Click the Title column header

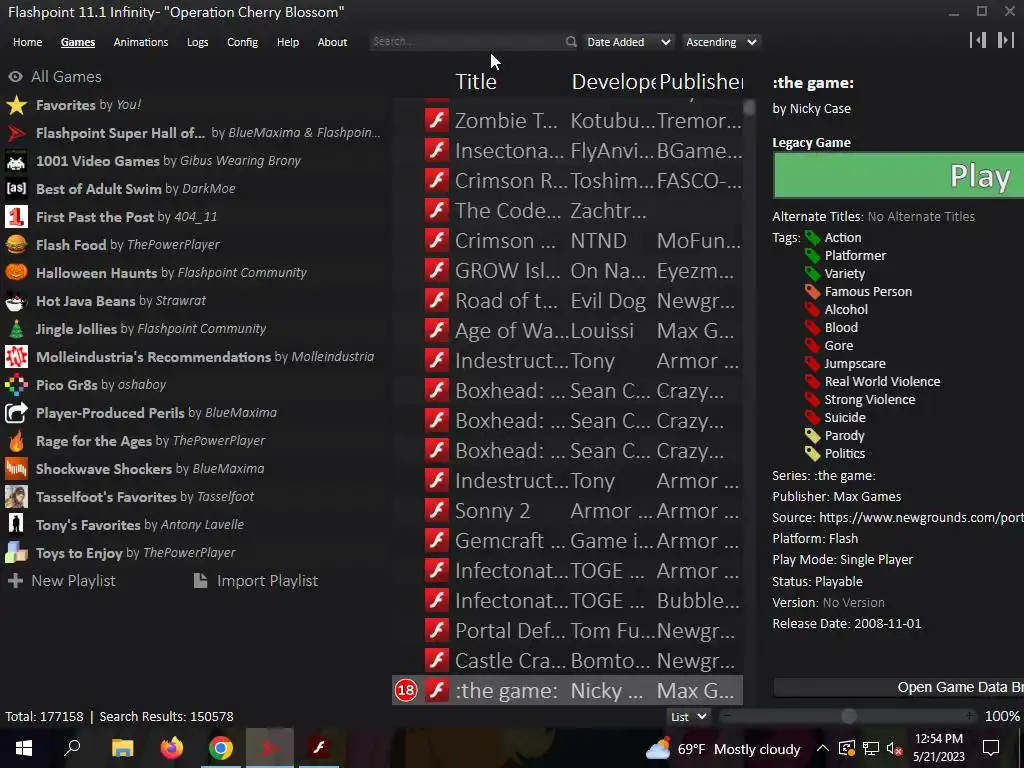(x=475, y=82)
